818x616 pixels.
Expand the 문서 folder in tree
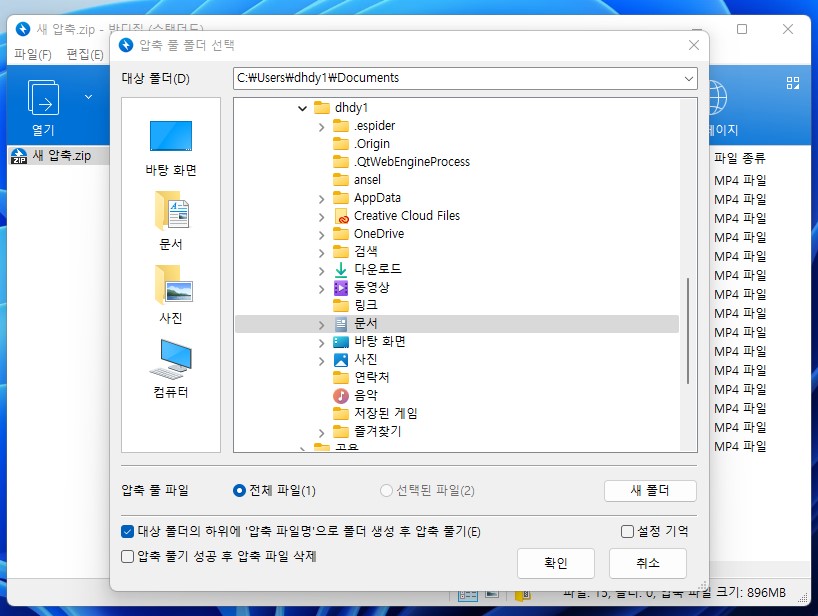[x=321, y=325]
